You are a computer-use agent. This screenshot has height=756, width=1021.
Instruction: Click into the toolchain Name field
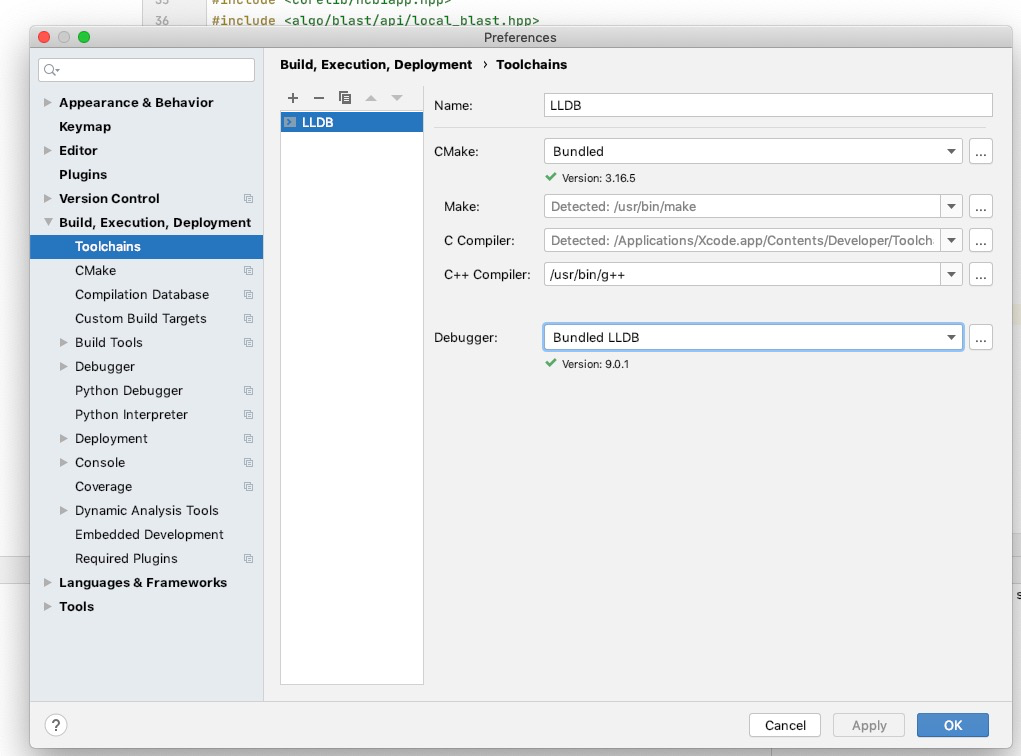pyautogui.click(x=768, y=105)
